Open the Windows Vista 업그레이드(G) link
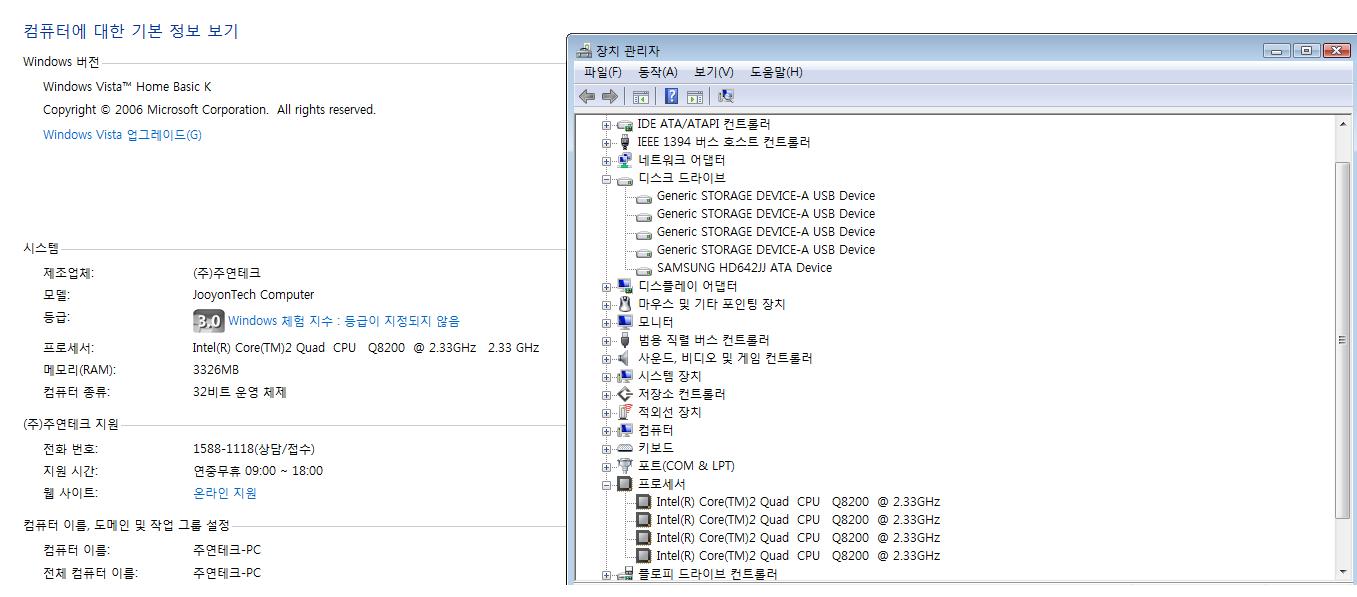Viewport: 1357px width, 597px height. [x=122, y=135]
